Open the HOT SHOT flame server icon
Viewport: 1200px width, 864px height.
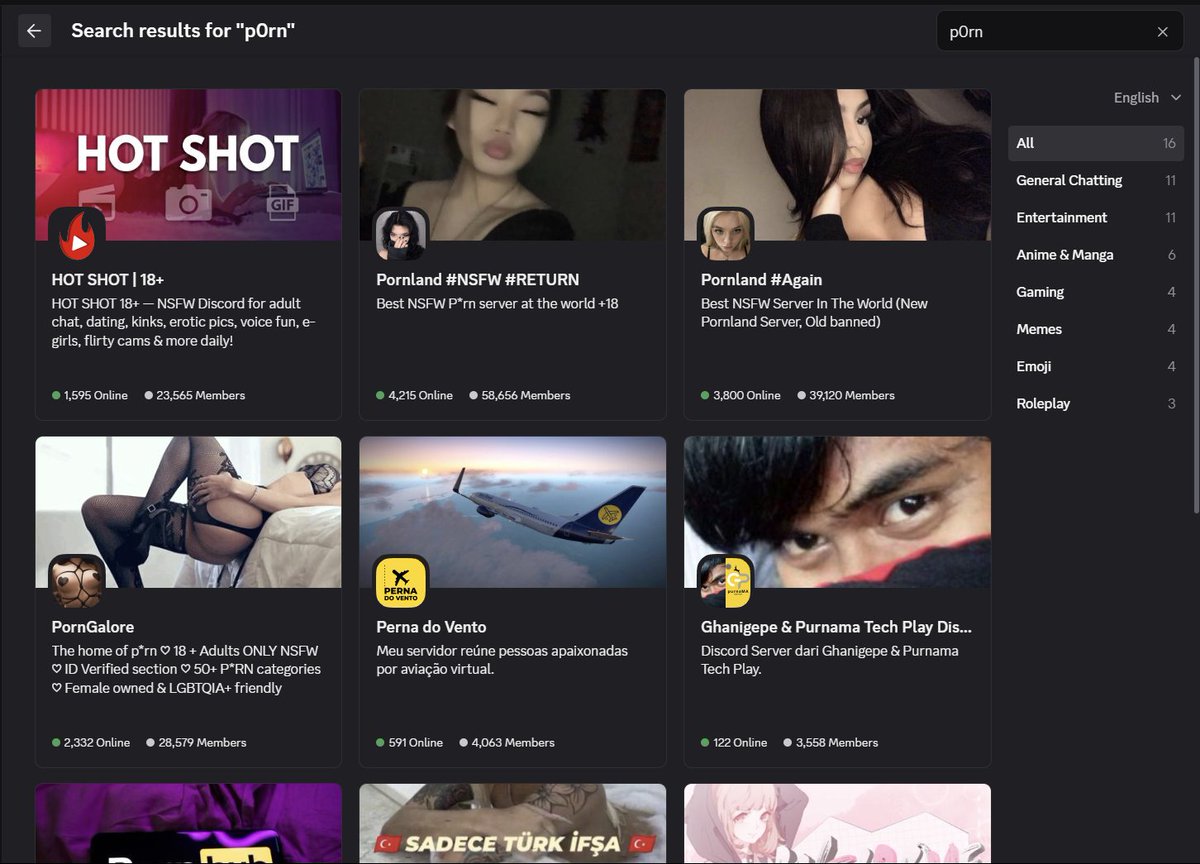(x=77, y=235)
